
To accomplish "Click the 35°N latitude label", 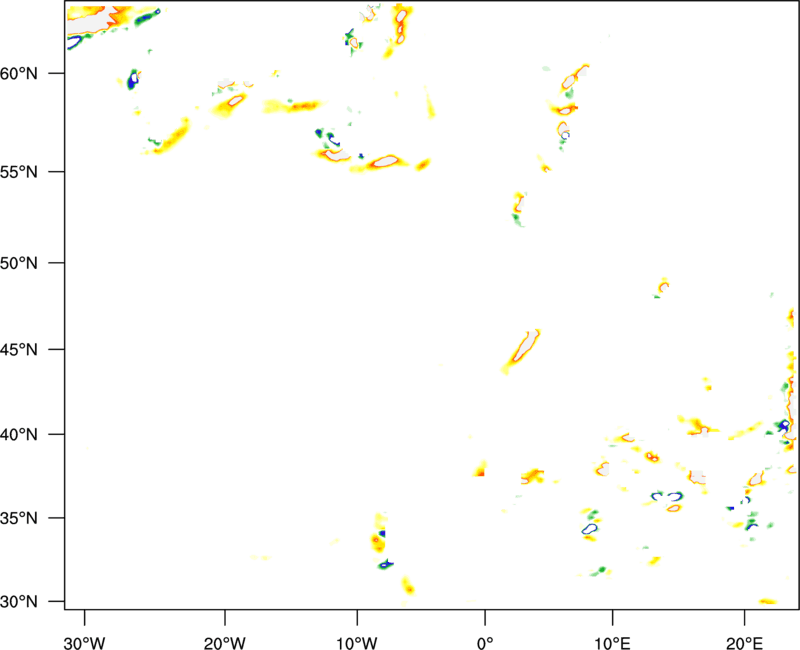I will tap(19, 518).
